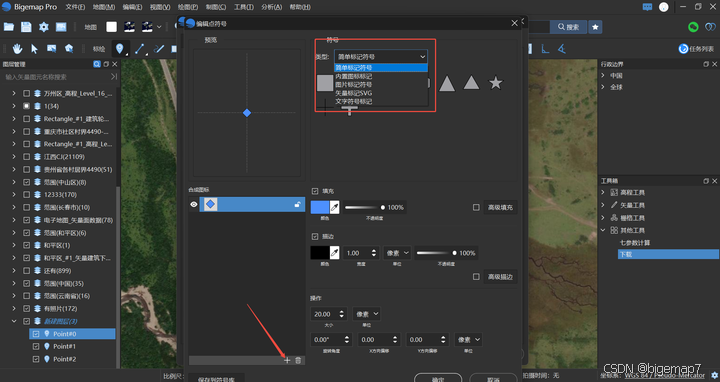Click the double-heart icon at top right
The image size is (720, 382).
click(710, 27)
